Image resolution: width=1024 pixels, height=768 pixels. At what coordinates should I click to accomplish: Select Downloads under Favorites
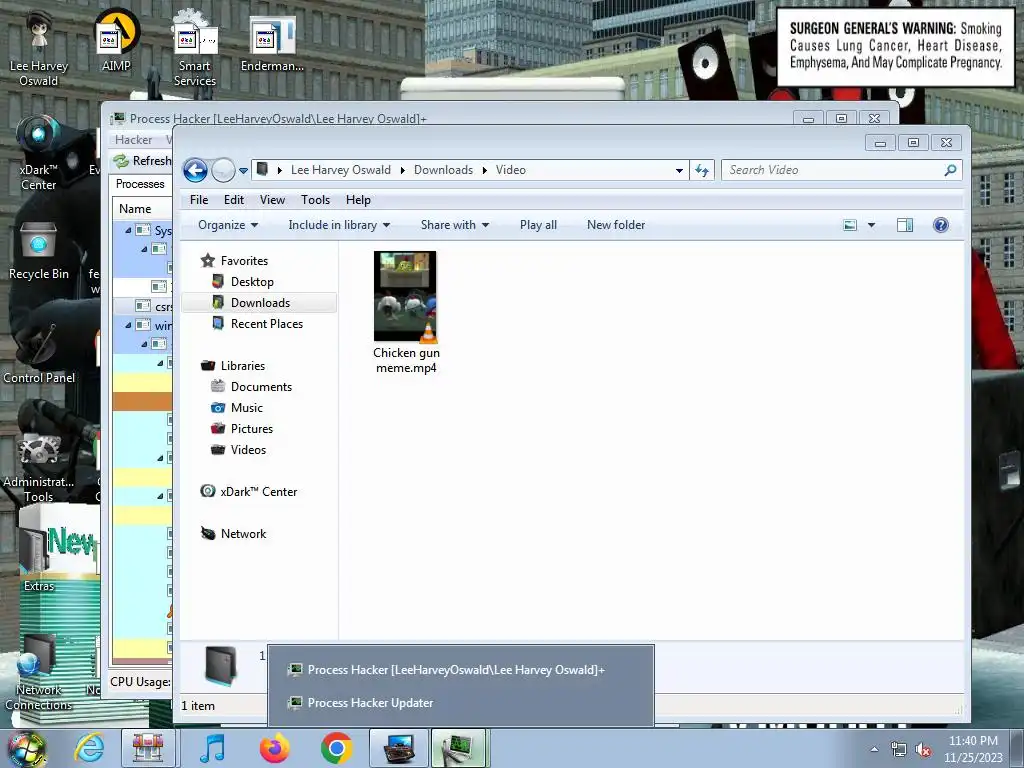[260, 302]
